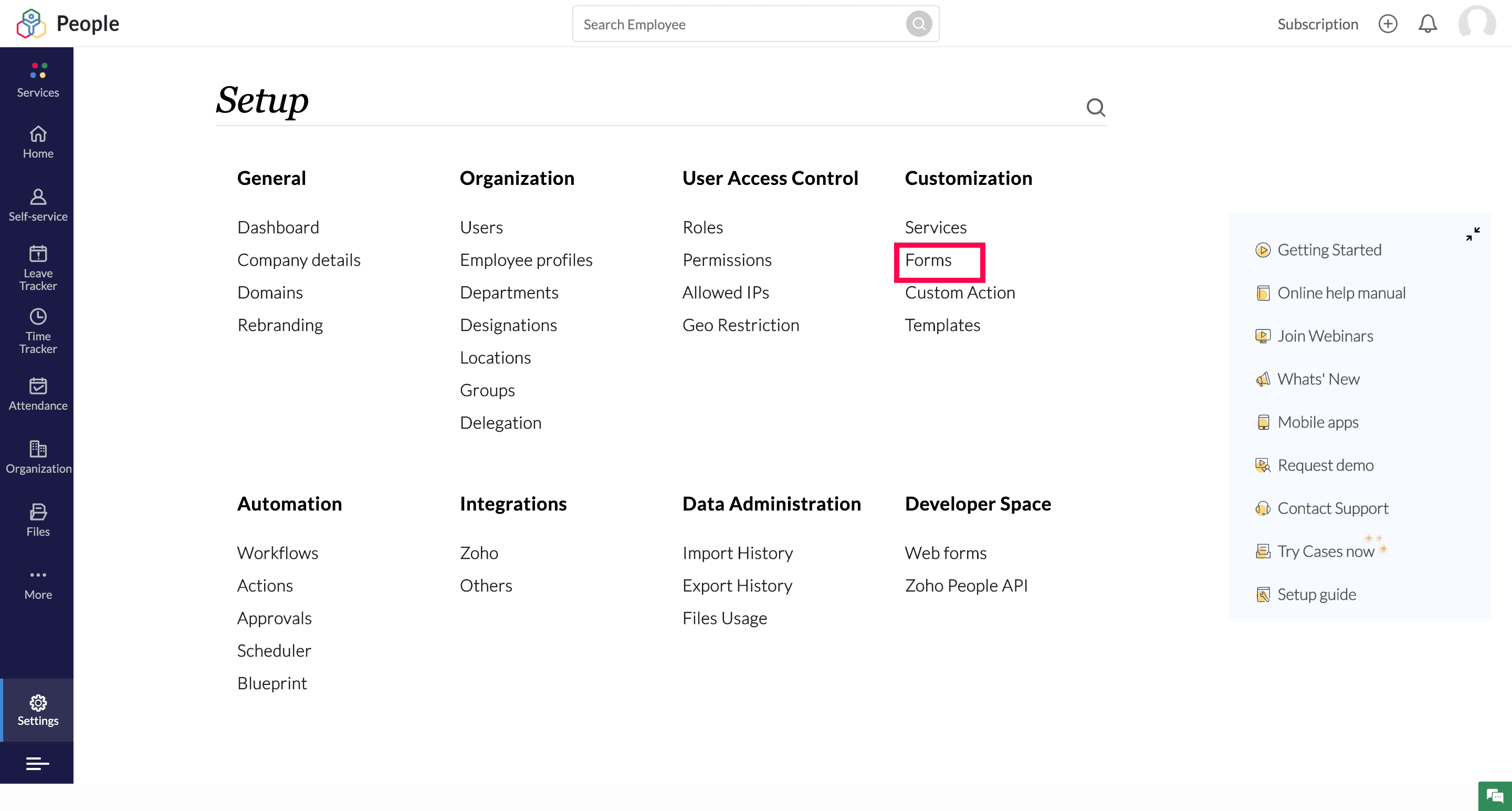This screenshot has width=1512, height=811.
Task: Open Designations settings
Action: [x=508, y=325]
